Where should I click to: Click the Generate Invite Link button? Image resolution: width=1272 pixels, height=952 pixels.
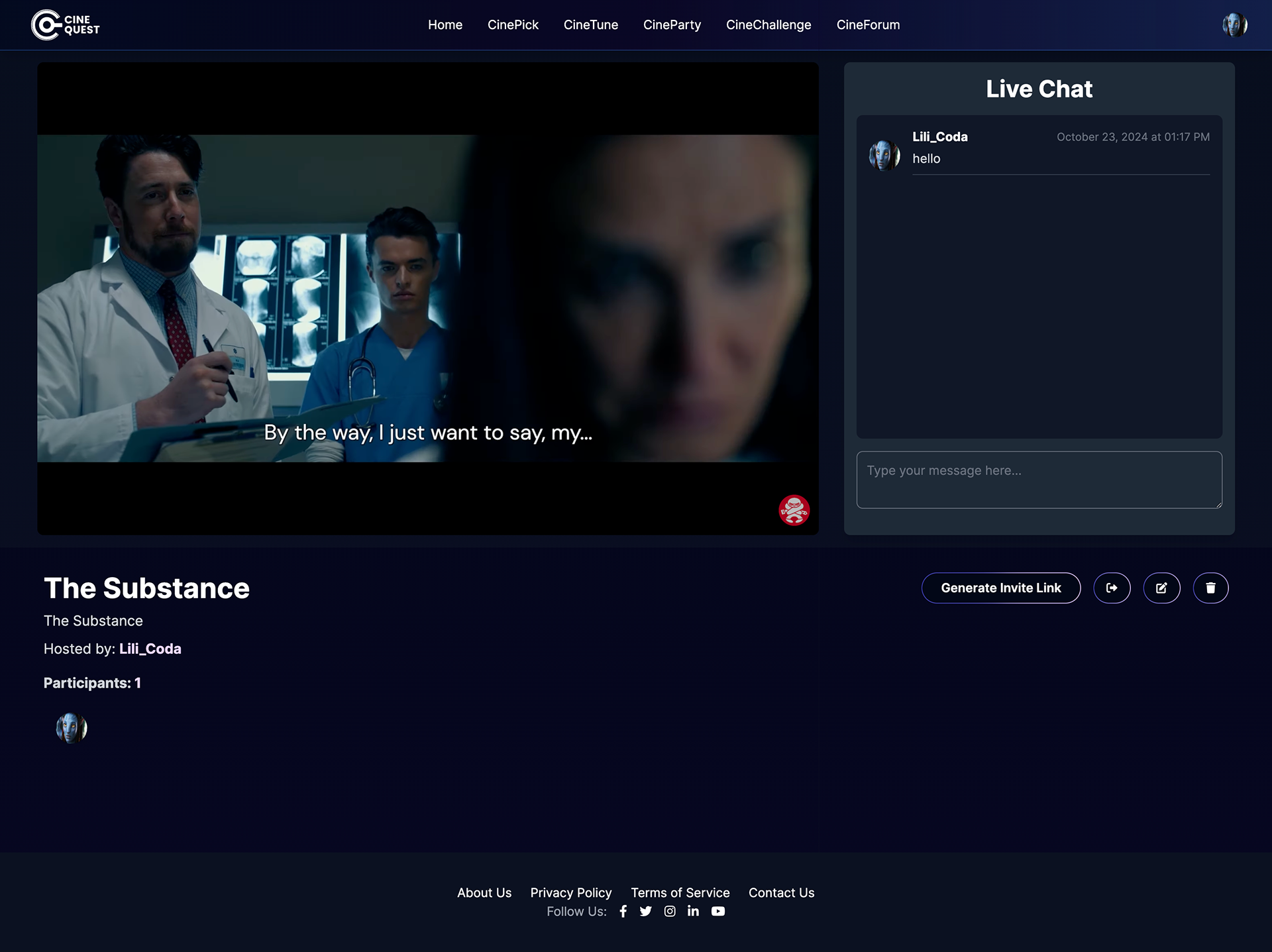click(x=1001, y=588)
